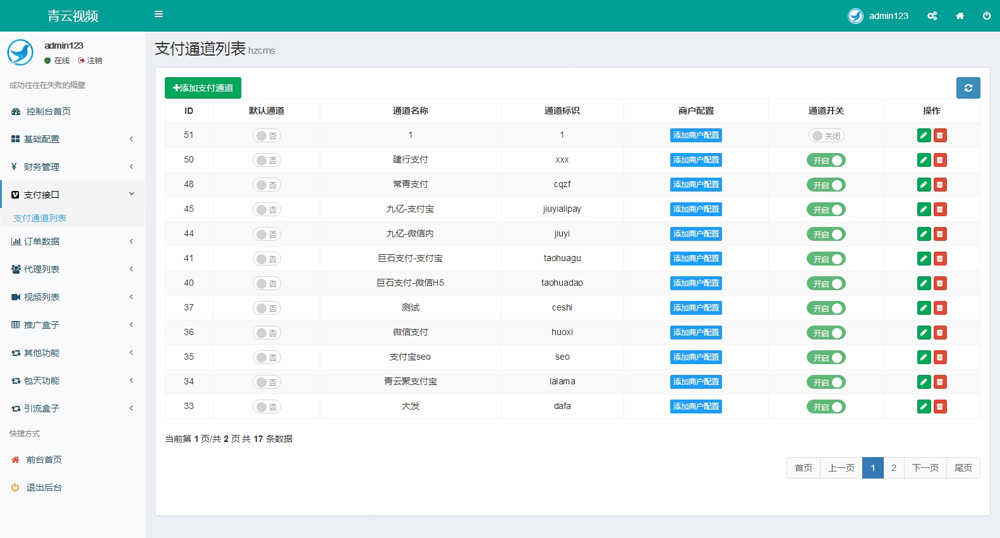Click the red delete icon for 常青支付
Viewport: 1000px width, 538px height.
(x=940, y=185)
